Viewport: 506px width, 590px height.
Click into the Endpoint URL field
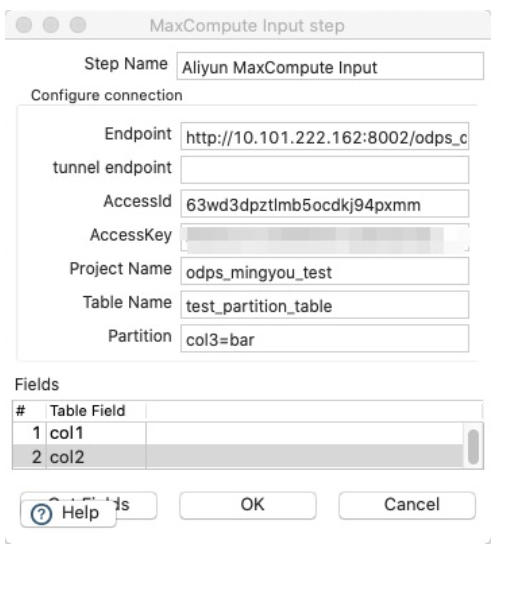[x=325, y=136]
